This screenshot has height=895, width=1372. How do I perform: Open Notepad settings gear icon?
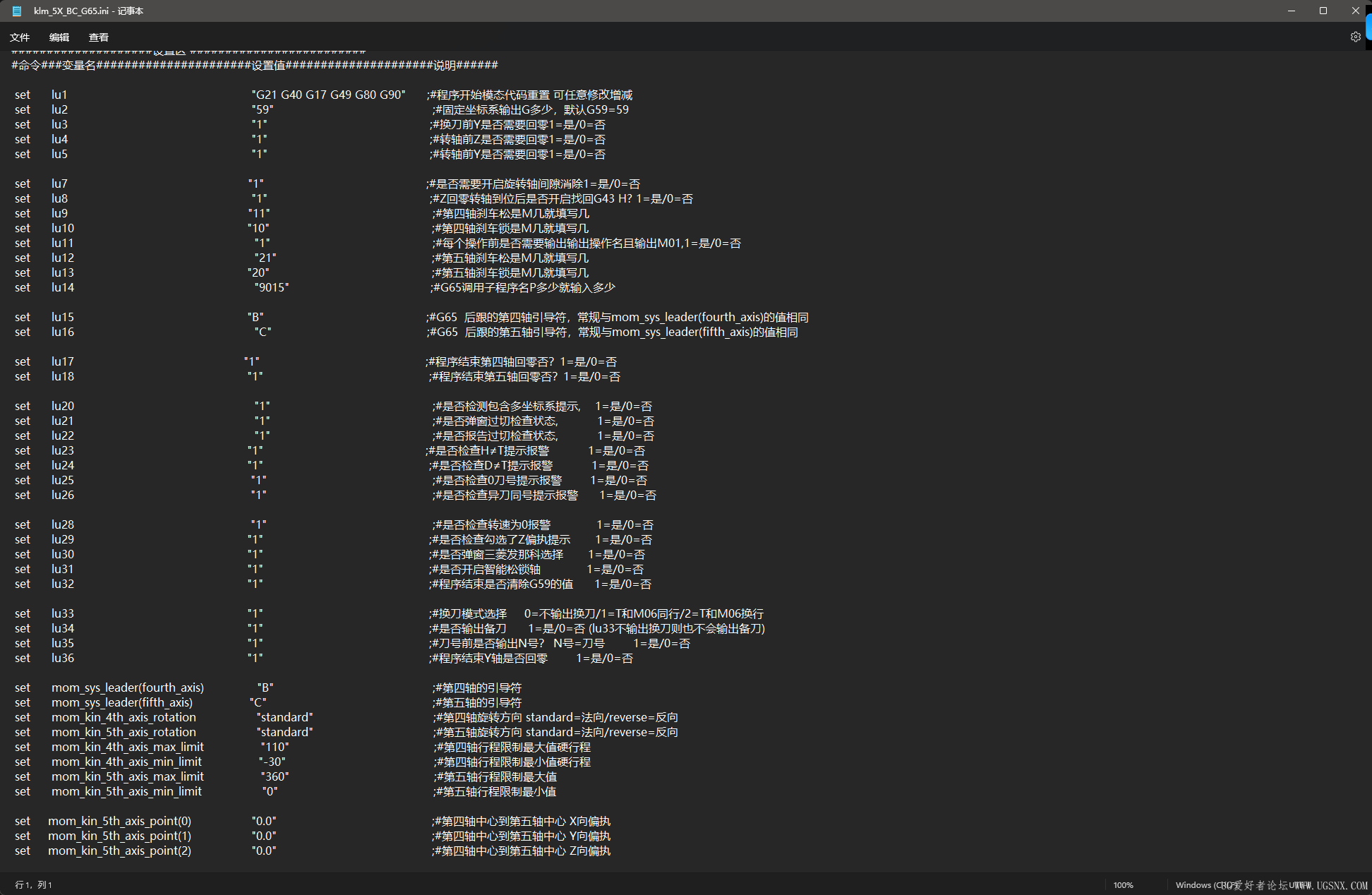tap(1355, 37)
